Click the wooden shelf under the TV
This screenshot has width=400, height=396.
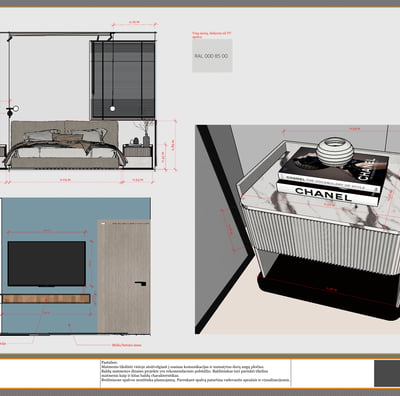coord(46,299)
